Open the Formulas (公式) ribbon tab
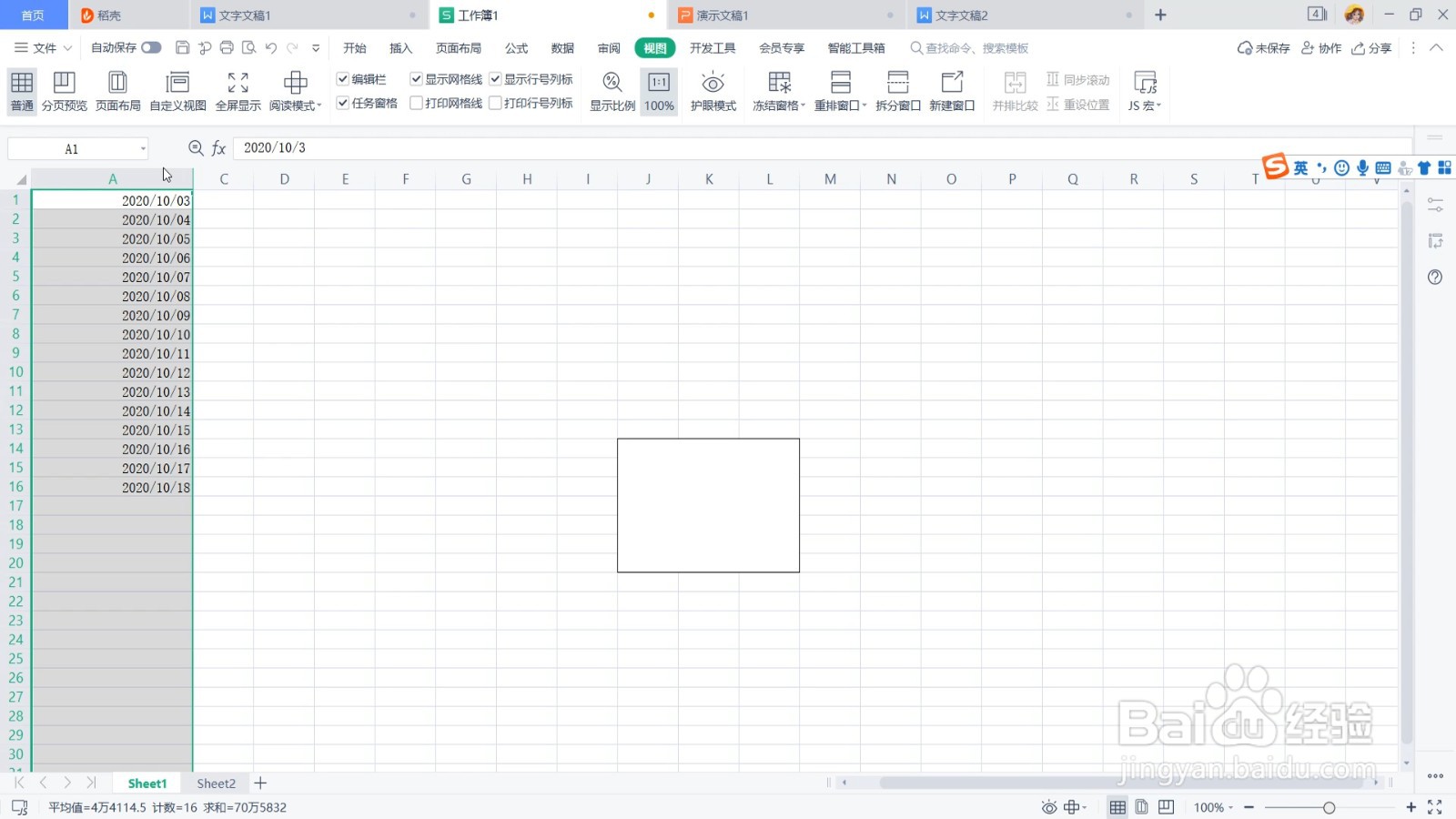Screen dimensions: 1456x819 517,47
